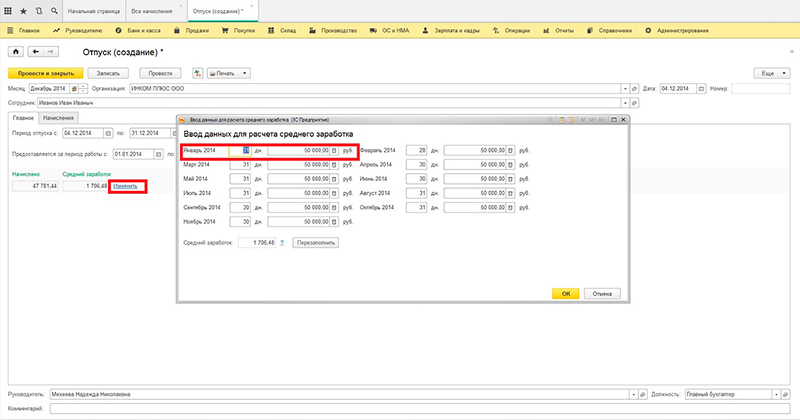Click Провести и закрыть button
The height and width of the screenshot is (420, 800).
click(46, 73)
